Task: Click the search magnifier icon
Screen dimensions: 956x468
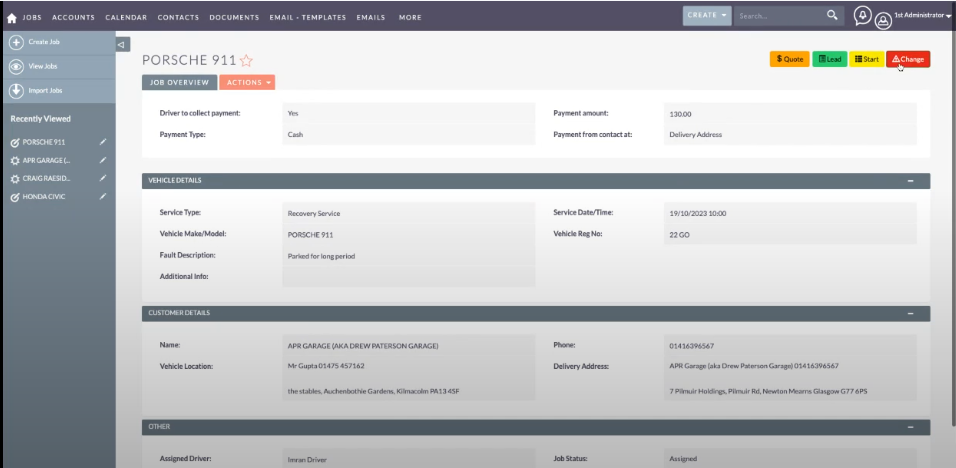Action: point(832,15)
